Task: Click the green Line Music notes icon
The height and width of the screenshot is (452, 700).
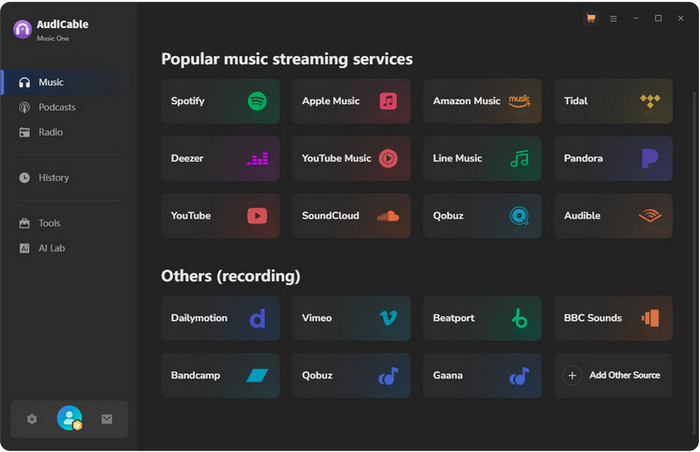Action: [x=519, y=159]
